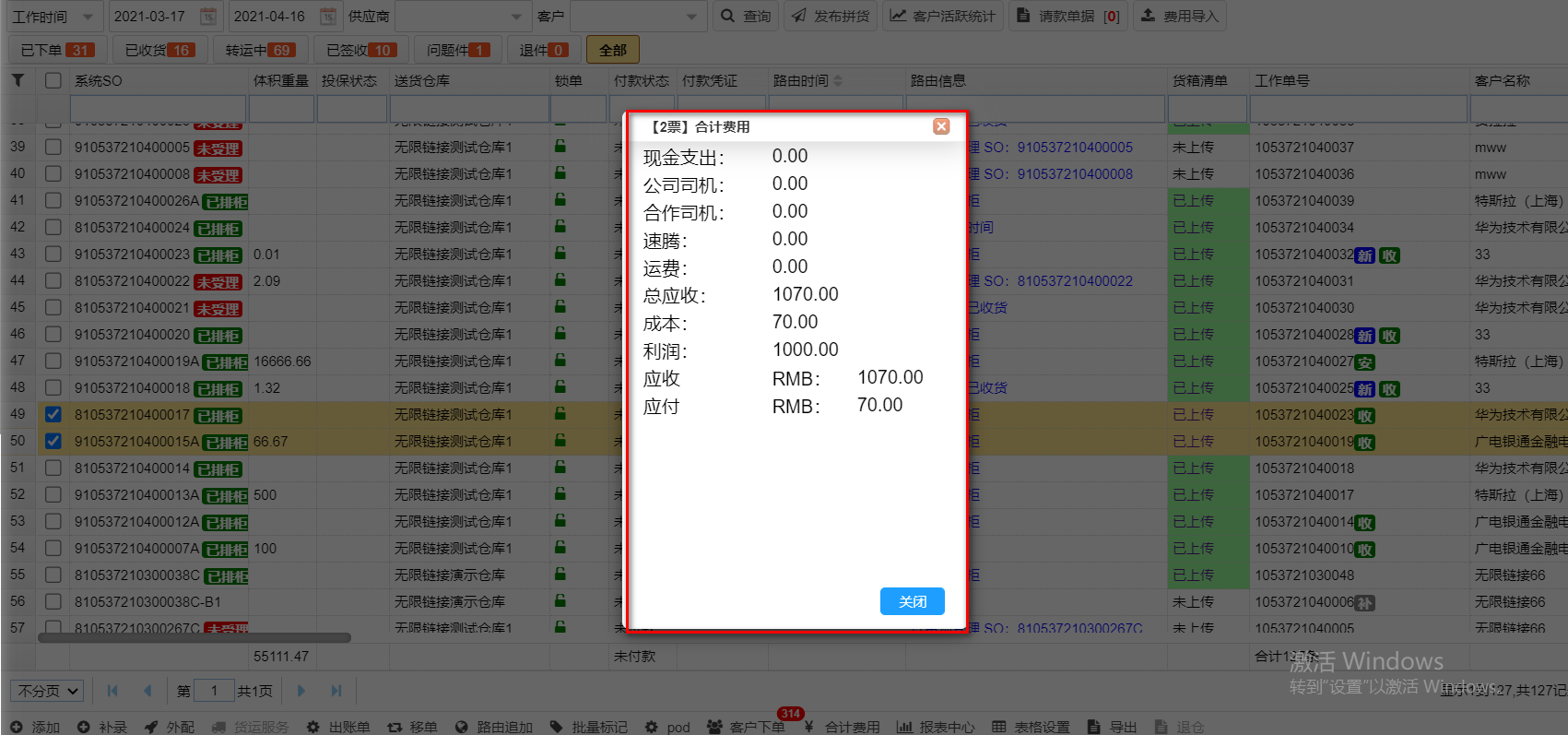Expand the 工作时间 dropdown

point(88,17)
